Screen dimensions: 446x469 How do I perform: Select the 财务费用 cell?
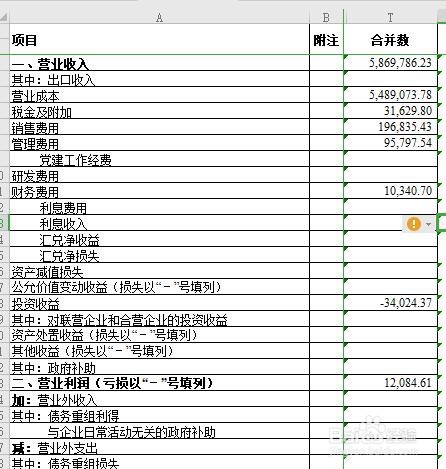[160, 191]
